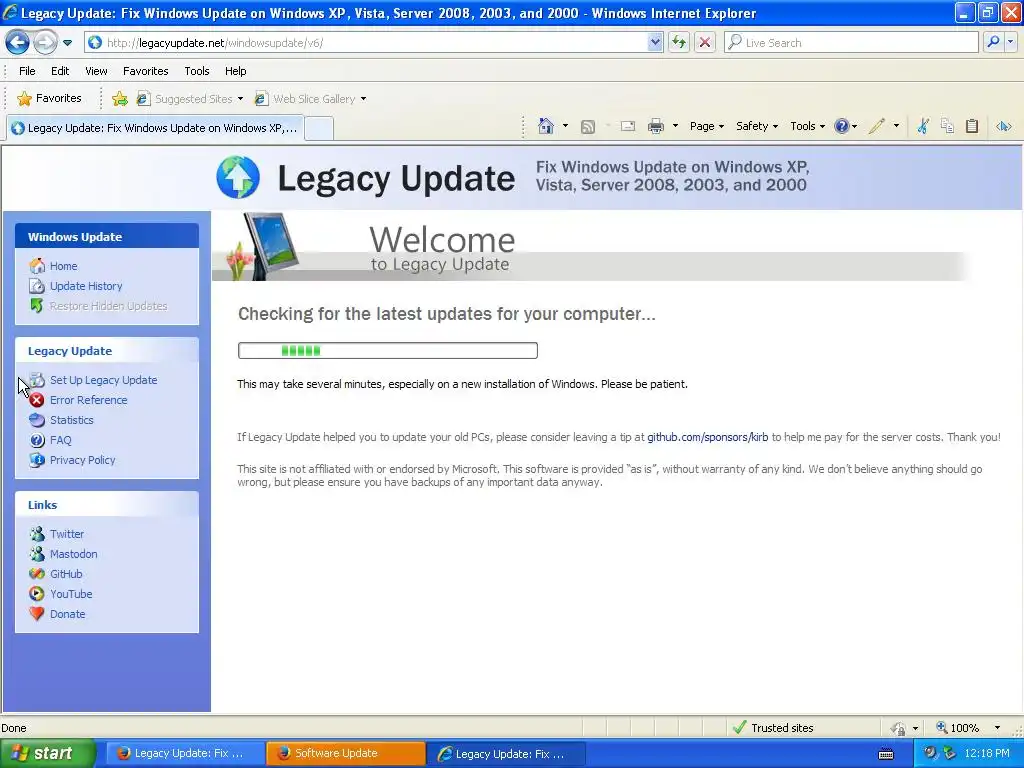Click the Refresh page icon
This screenshot has height=768, width=1024.
679,42
